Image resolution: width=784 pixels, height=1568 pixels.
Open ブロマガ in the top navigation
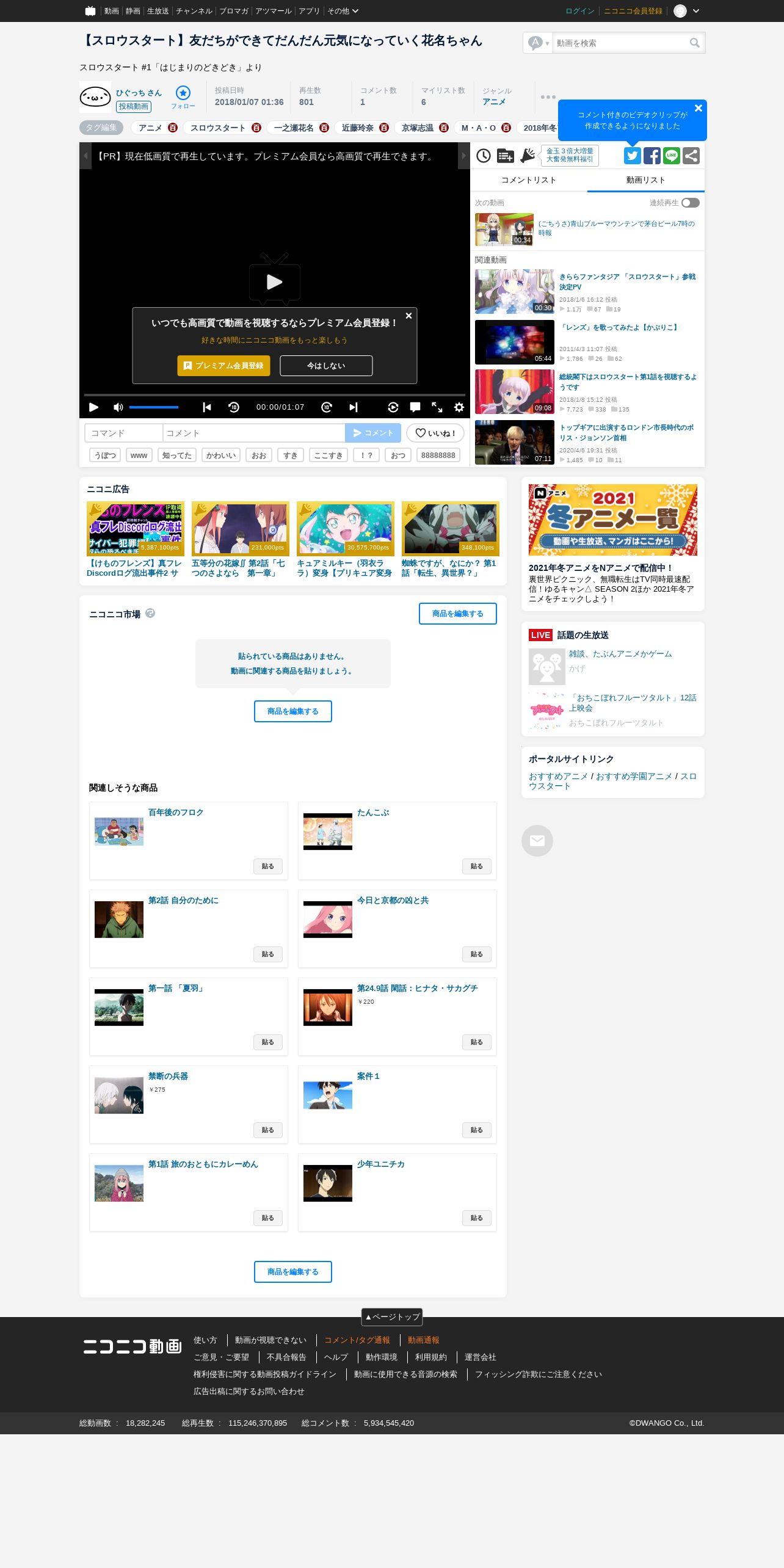click(x=234, y=11)
